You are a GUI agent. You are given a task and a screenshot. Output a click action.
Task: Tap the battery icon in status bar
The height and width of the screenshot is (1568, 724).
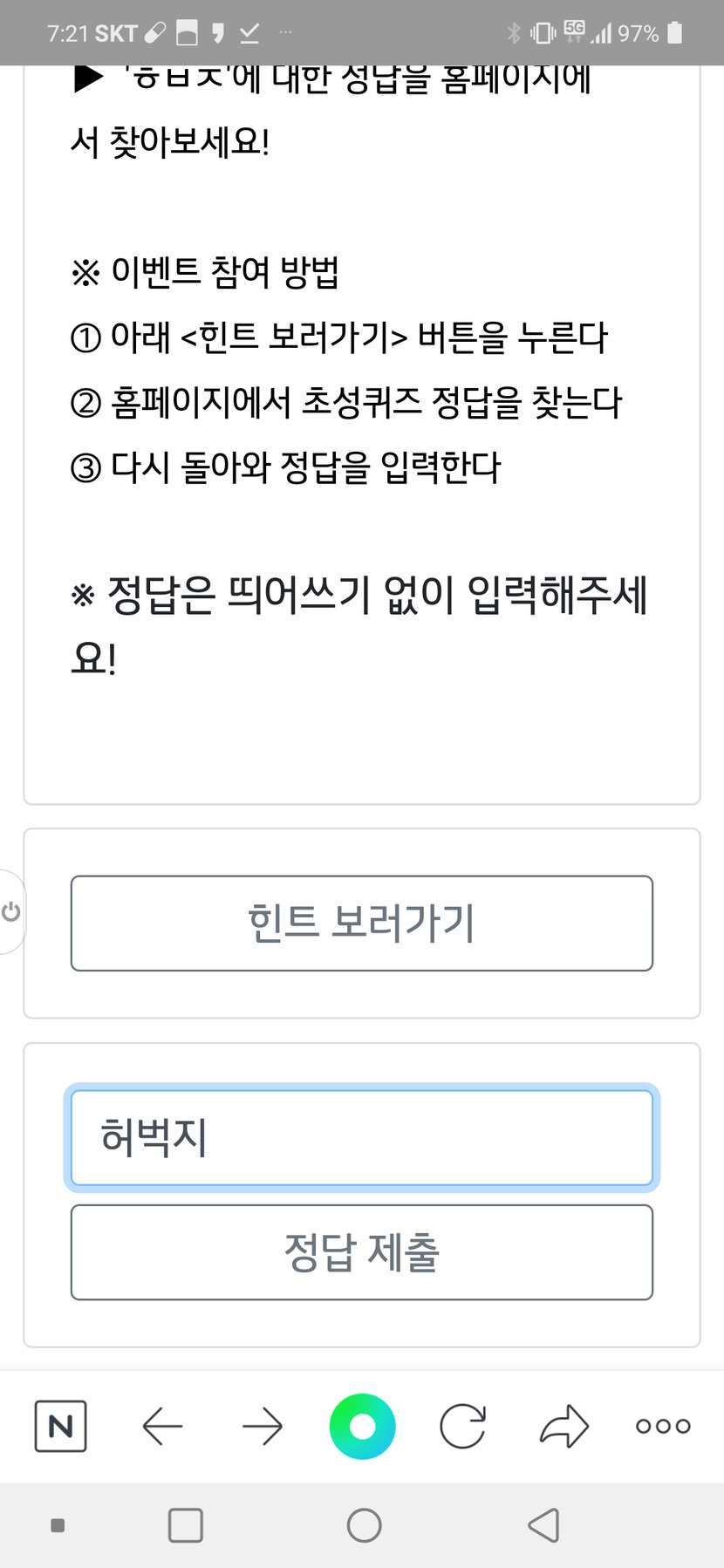pos(674,33)
